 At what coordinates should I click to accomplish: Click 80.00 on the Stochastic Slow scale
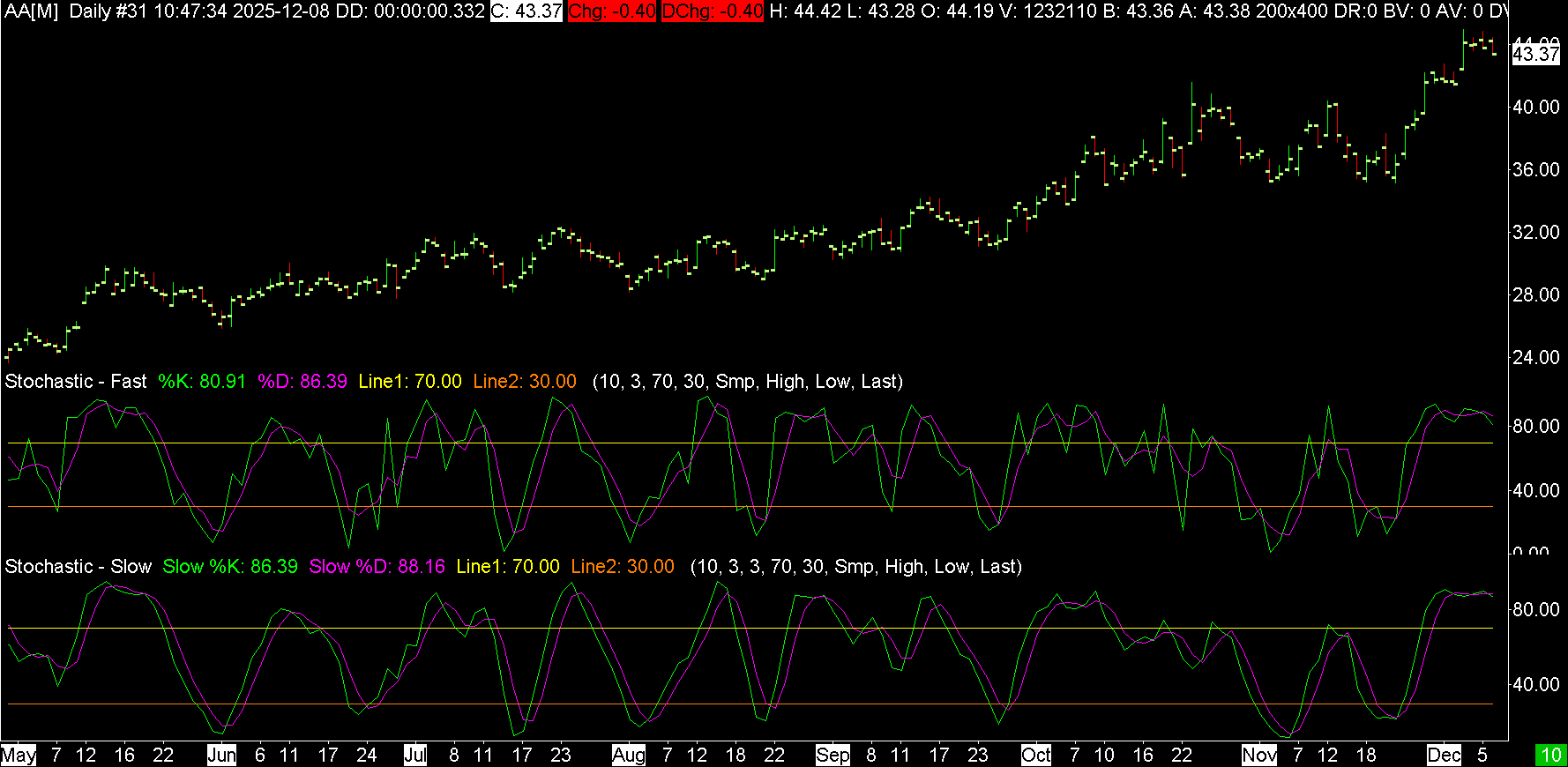pyautogui.click(x=1536, y=609)
